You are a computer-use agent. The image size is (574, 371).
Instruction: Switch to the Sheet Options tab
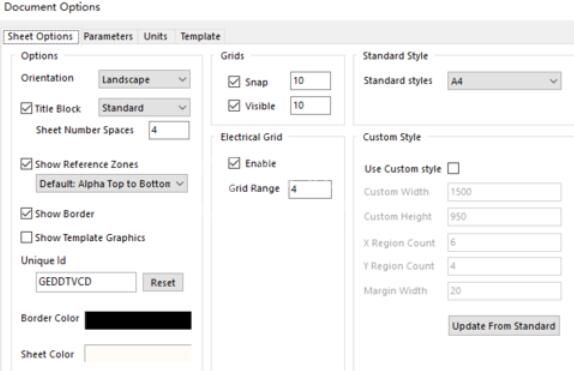[41, 37]
